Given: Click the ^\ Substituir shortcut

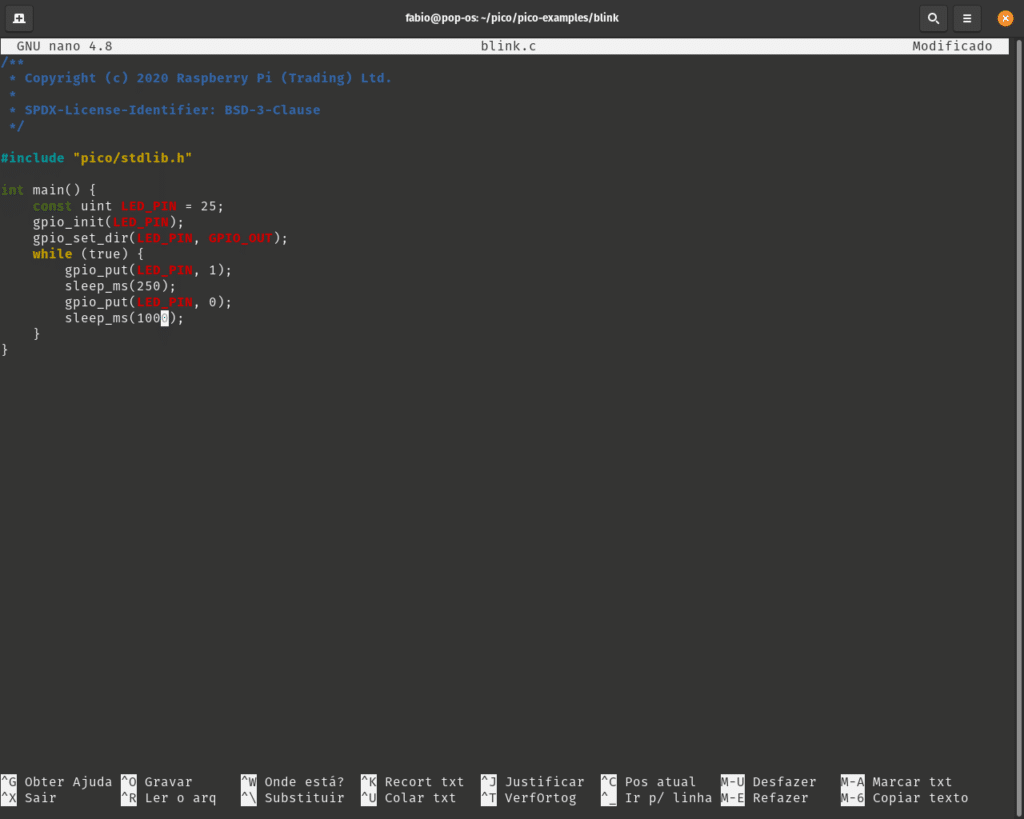Looking at the screenshot, I should click(292, 798).
